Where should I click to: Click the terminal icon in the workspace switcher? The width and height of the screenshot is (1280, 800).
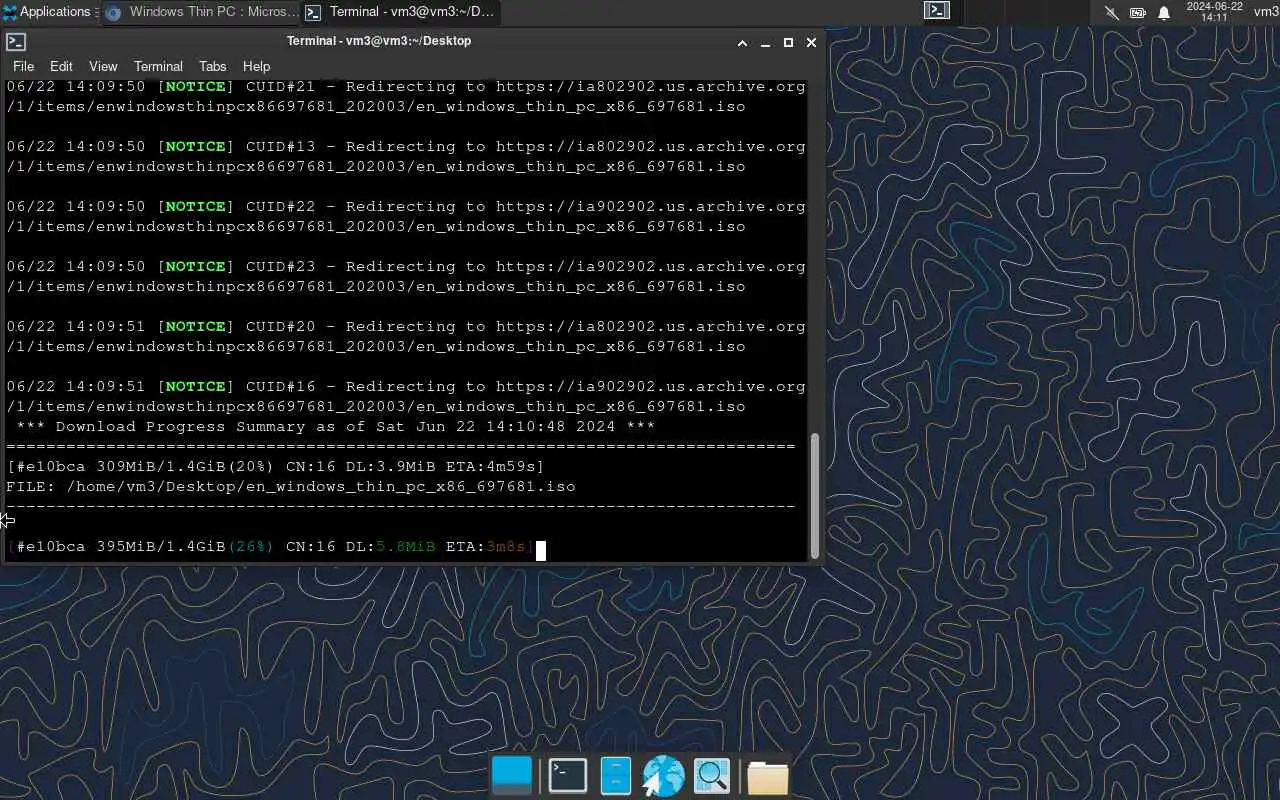click(x=937, y=11)
